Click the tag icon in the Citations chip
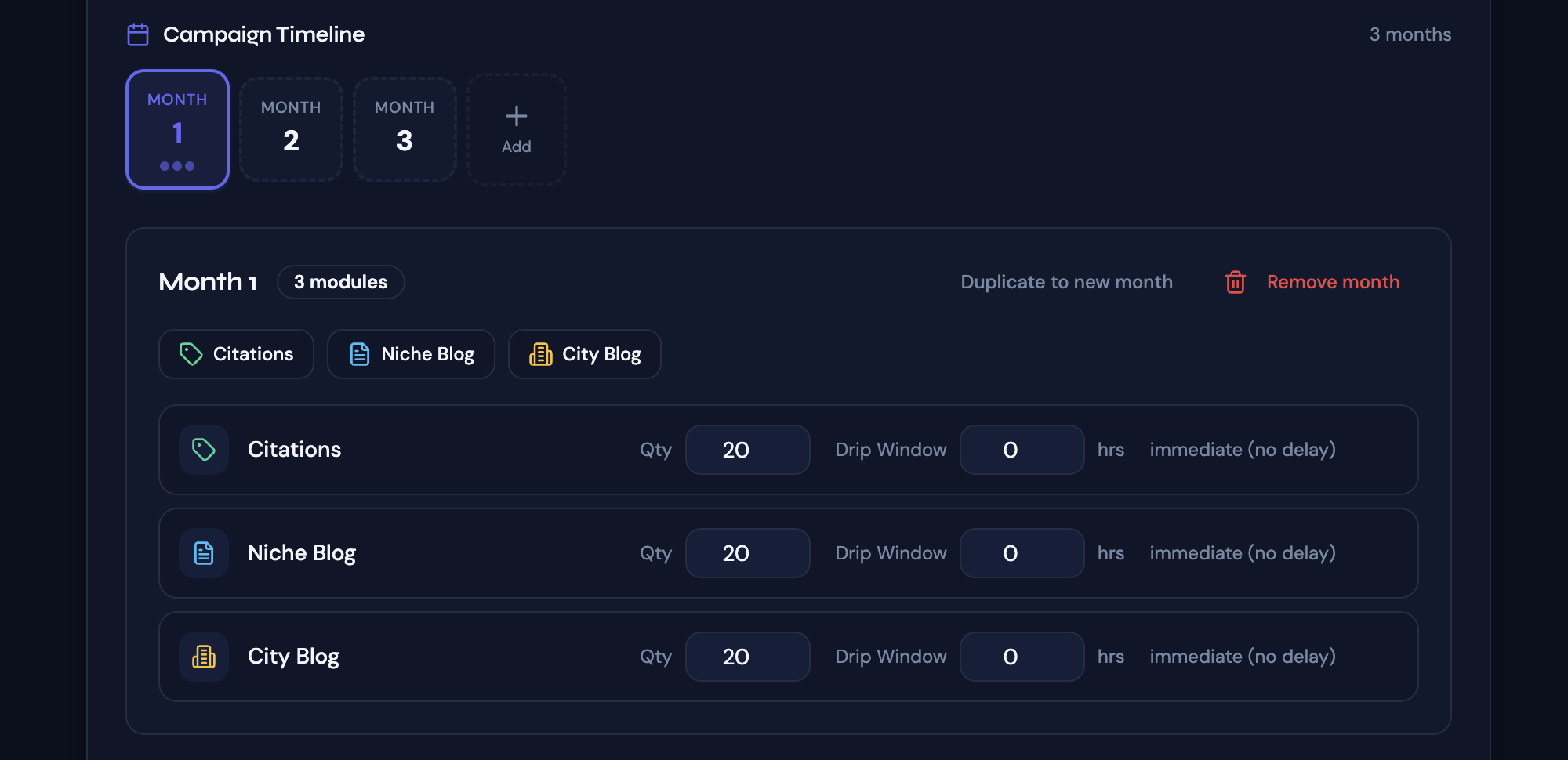1568x760 pixels. pyautogui.click(x=191, y=354)
